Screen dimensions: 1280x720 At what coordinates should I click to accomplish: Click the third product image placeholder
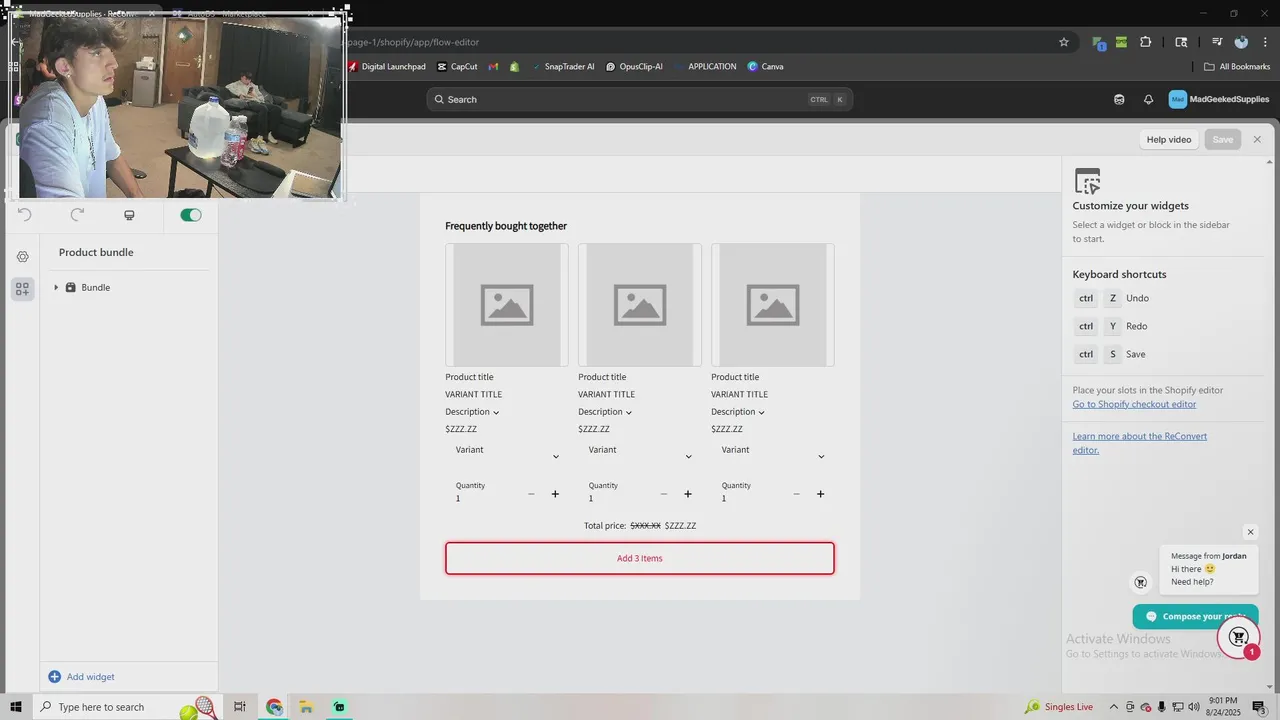[x=773, y=305]
